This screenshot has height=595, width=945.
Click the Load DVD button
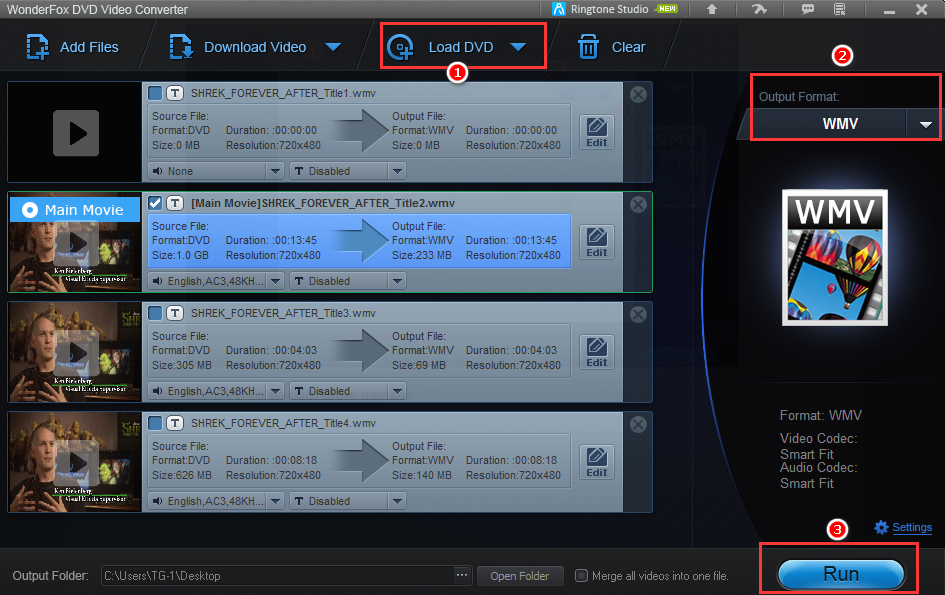(441, 47)
